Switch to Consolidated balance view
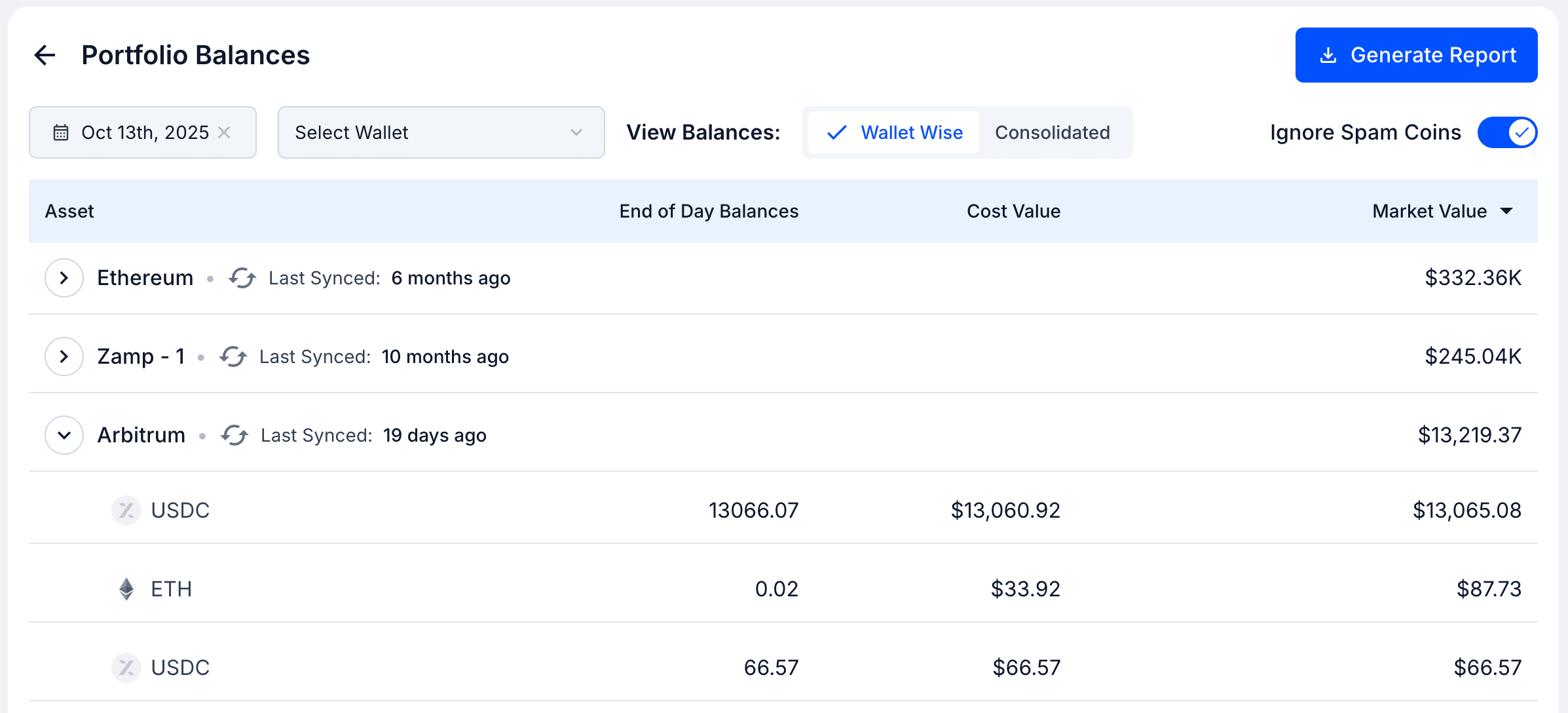1568x713 pixels. (x=1052, y=132)
